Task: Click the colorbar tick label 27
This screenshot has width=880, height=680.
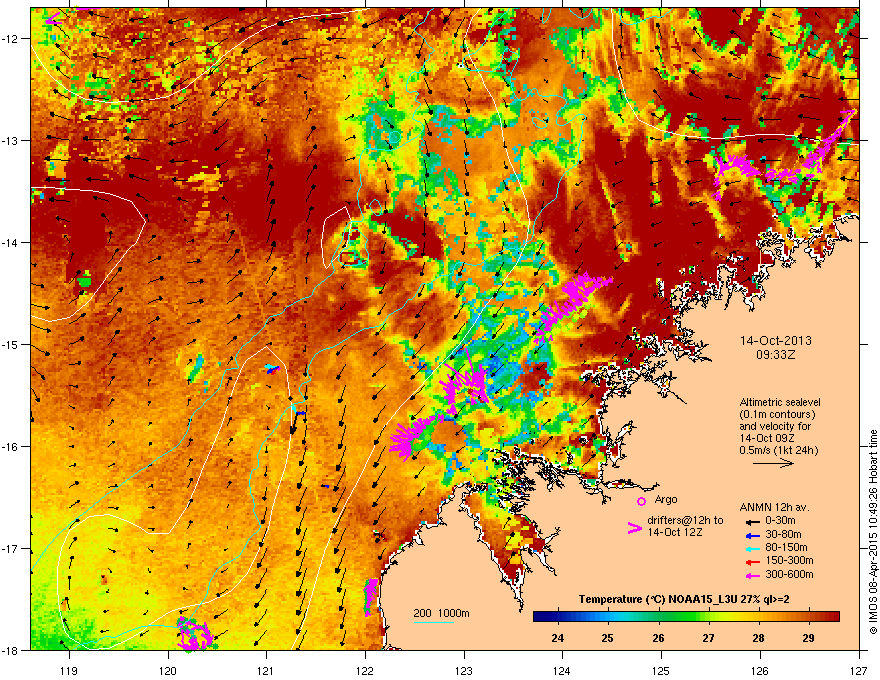Action: [x=708, y=638]
